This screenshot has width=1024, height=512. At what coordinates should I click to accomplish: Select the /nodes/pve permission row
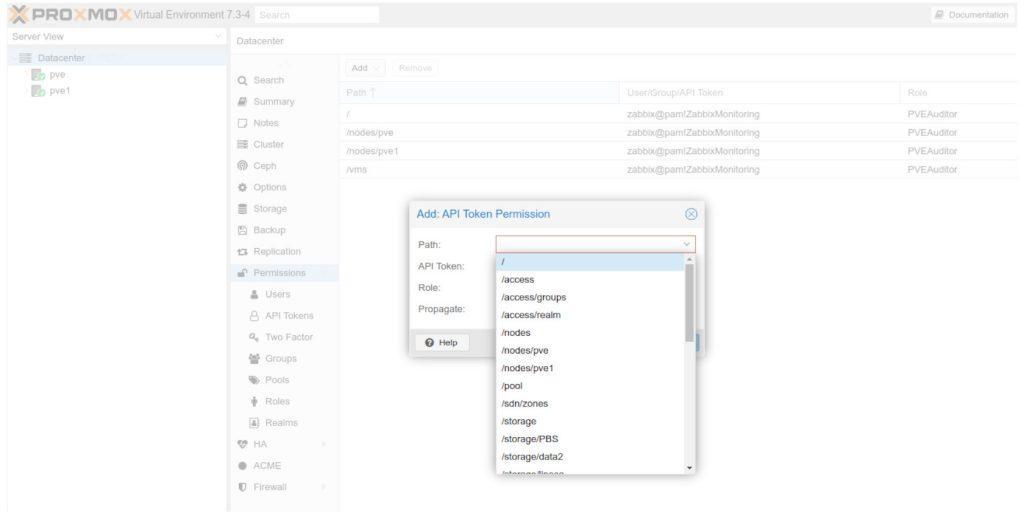pyautogui.click(x=679, y=133)
